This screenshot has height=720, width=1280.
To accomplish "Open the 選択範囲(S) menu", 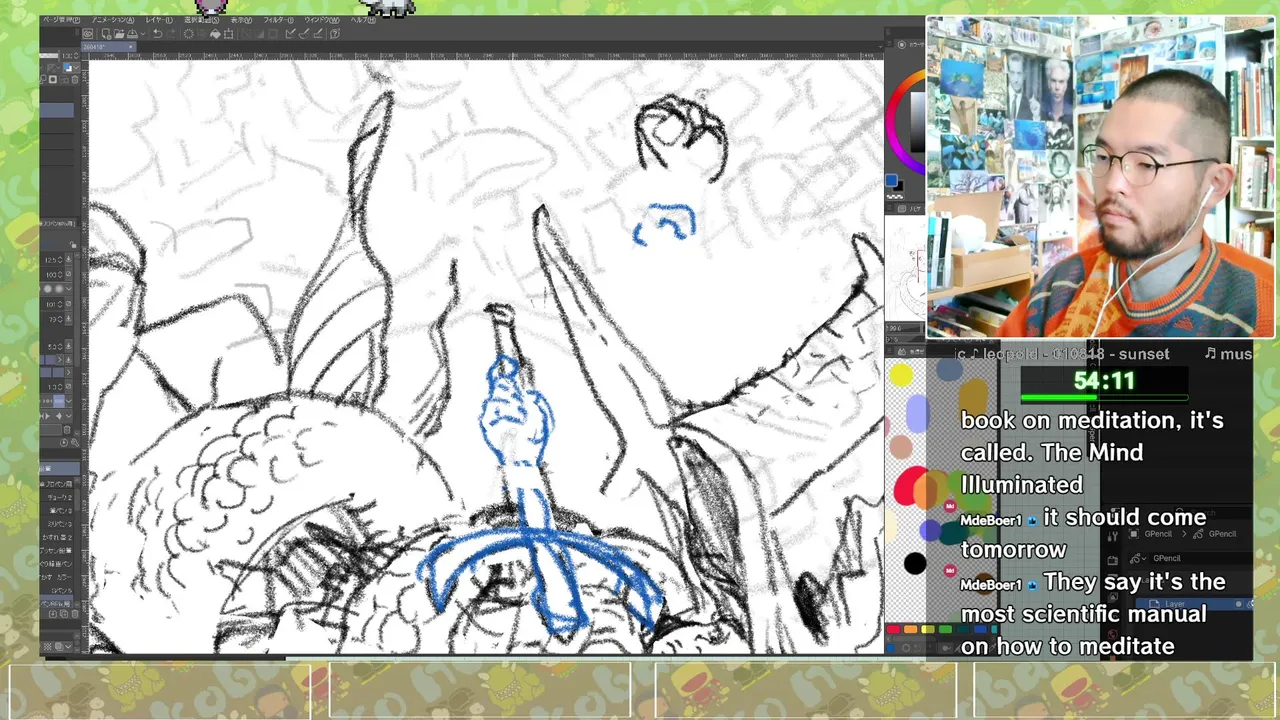I will [x=201, y=20].
